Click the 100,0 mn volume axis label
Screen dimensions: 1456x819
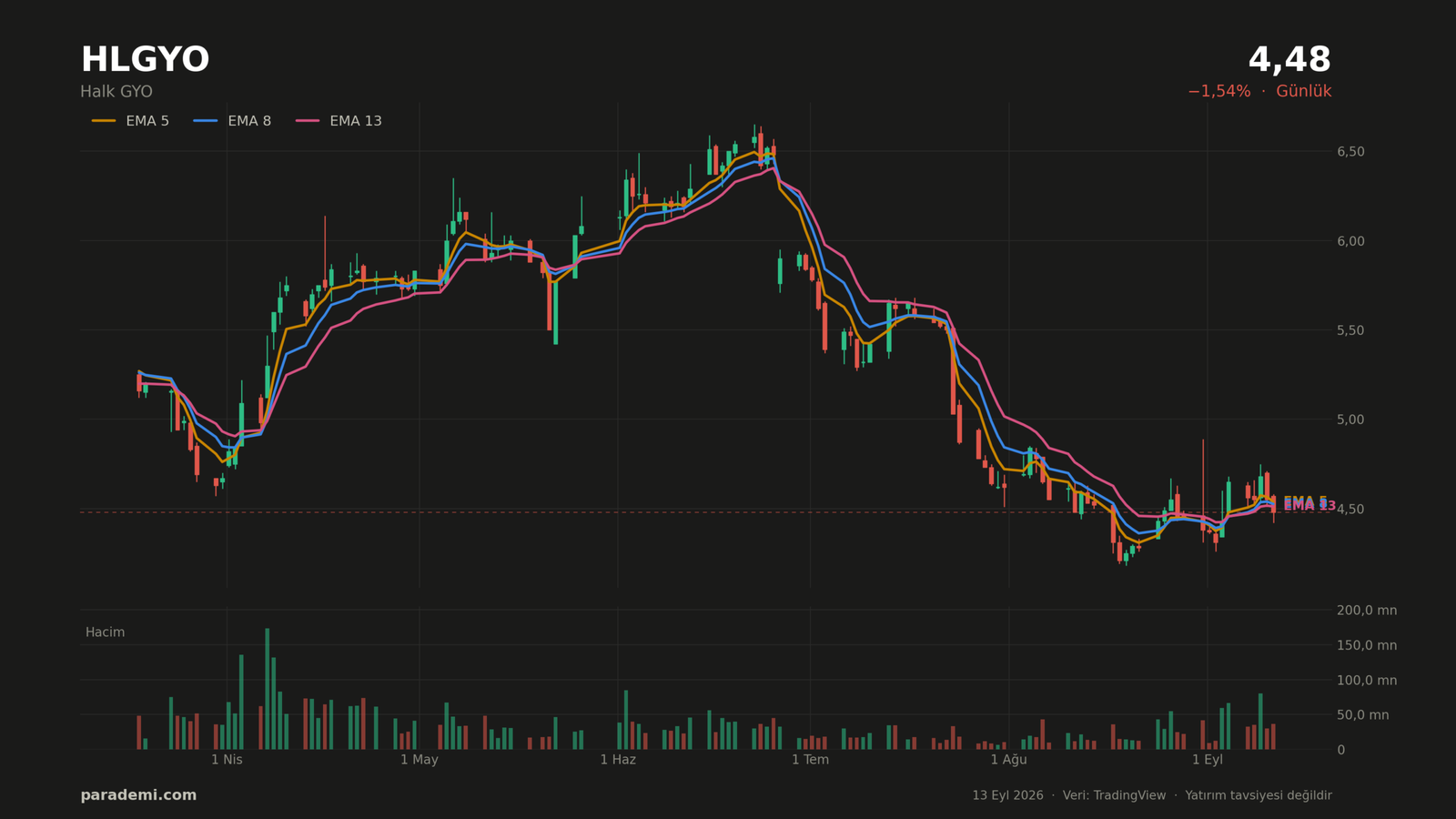[x=1367, y=681]
